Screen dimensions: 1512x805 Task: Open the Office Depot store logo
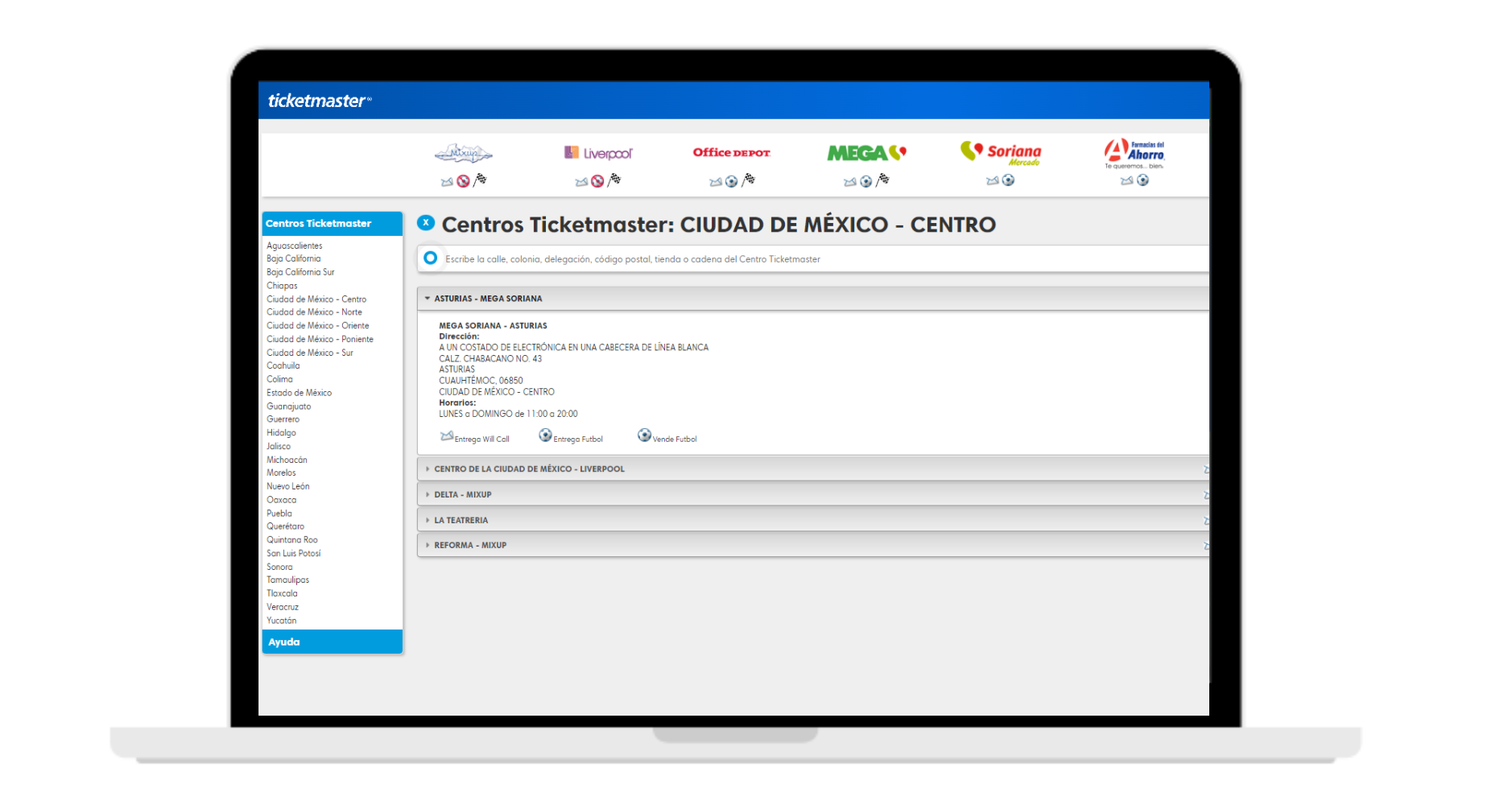[x=731, y=152]
